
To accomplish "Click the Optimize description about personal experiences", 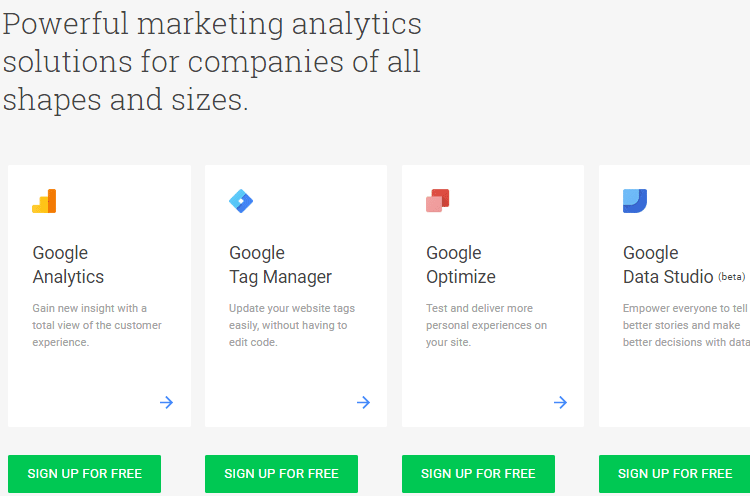I will [x=486, y=325].
